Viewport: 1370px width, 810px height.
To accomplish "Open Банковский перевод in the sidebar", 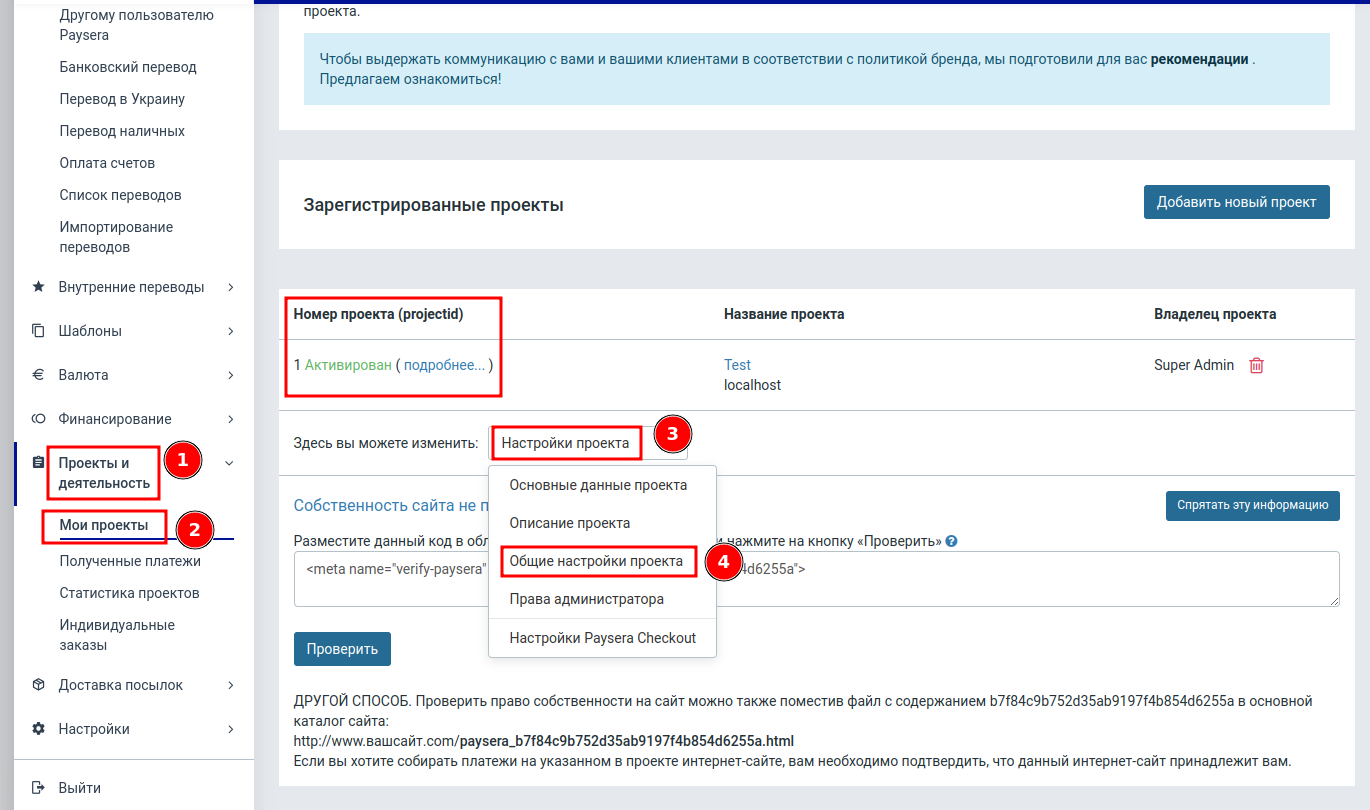I will [x=128, y=67].
